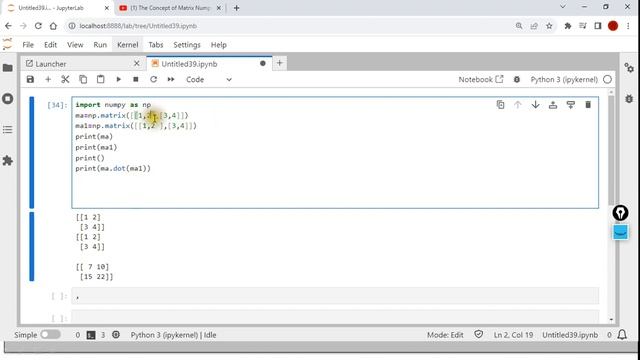Screen dimensions: 640x360
Task: Click the Mode: Edit status text
Action: click(445, 335)
